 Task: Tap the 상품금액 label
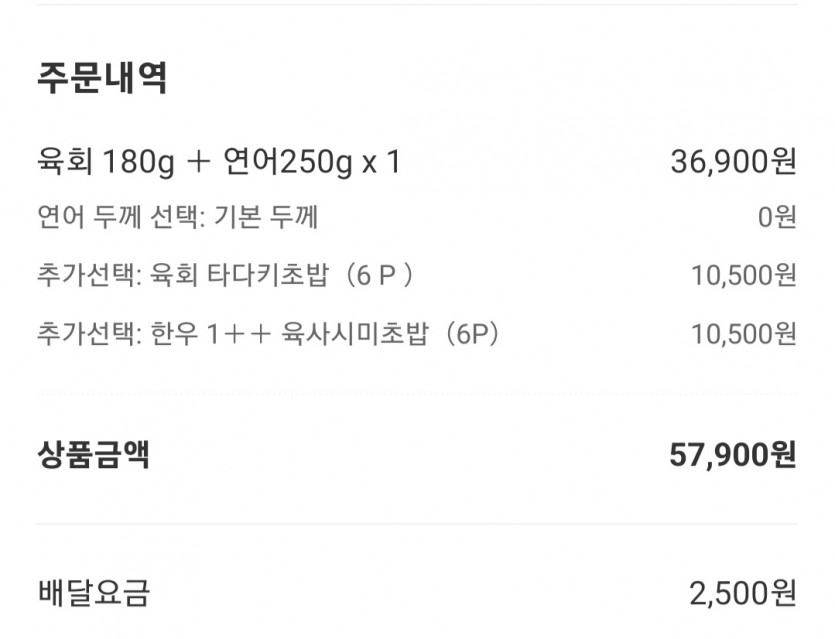point(93,454)
